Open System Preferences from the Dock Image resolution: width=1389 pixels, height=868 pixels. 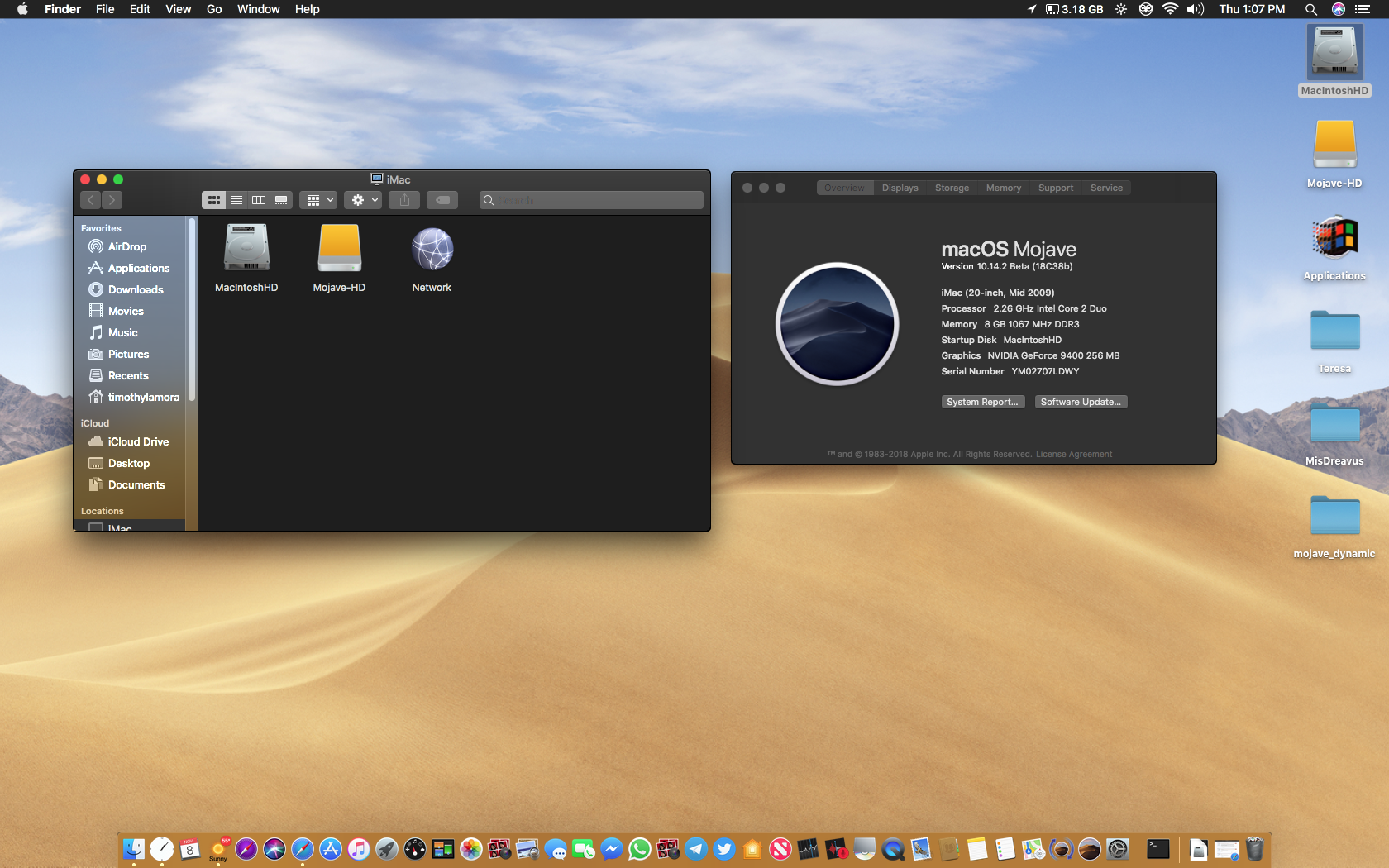pyautogui.click(x=1118, y=849)
